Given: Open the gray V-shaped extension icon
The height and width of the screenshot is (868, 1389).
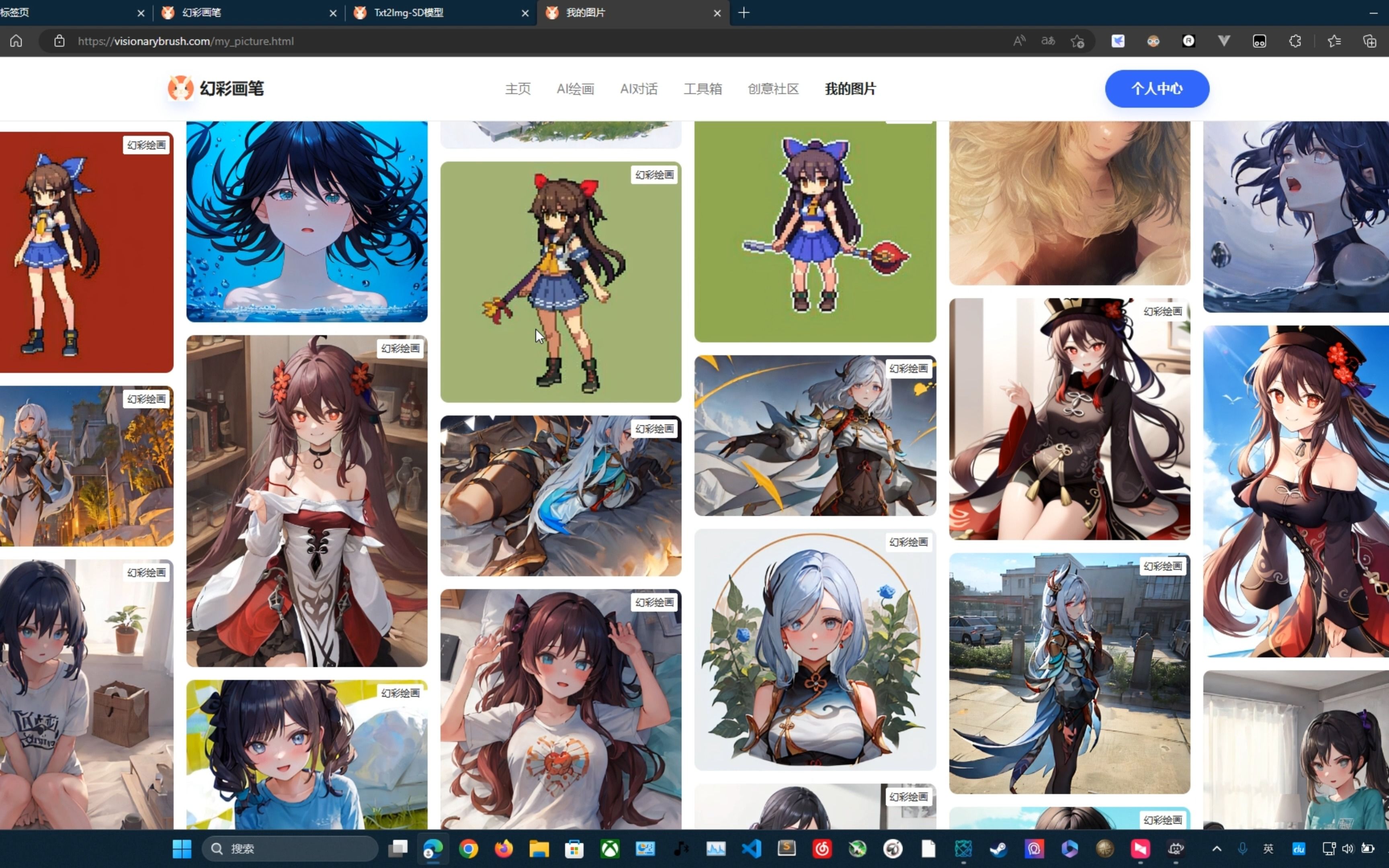Looking at the screenshot, I should pyautogui.click(x=1224, y=41).
